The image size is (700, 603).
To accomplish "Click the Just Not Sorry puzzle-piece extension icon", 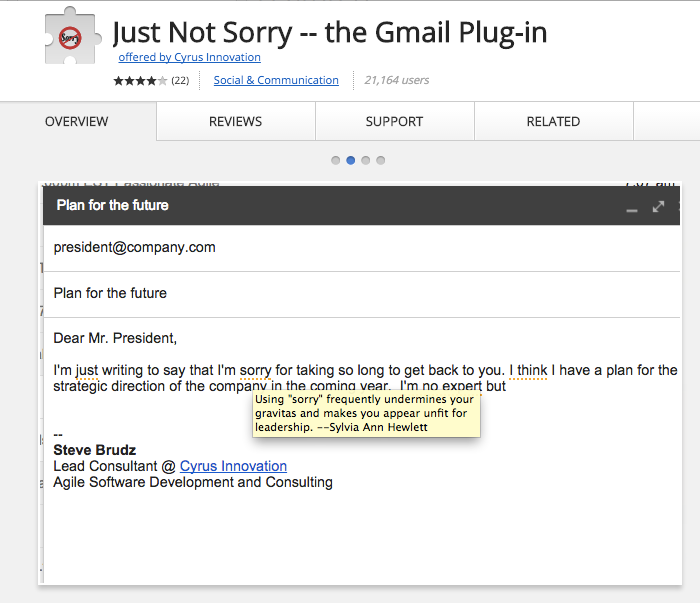I will click(72, 36).
